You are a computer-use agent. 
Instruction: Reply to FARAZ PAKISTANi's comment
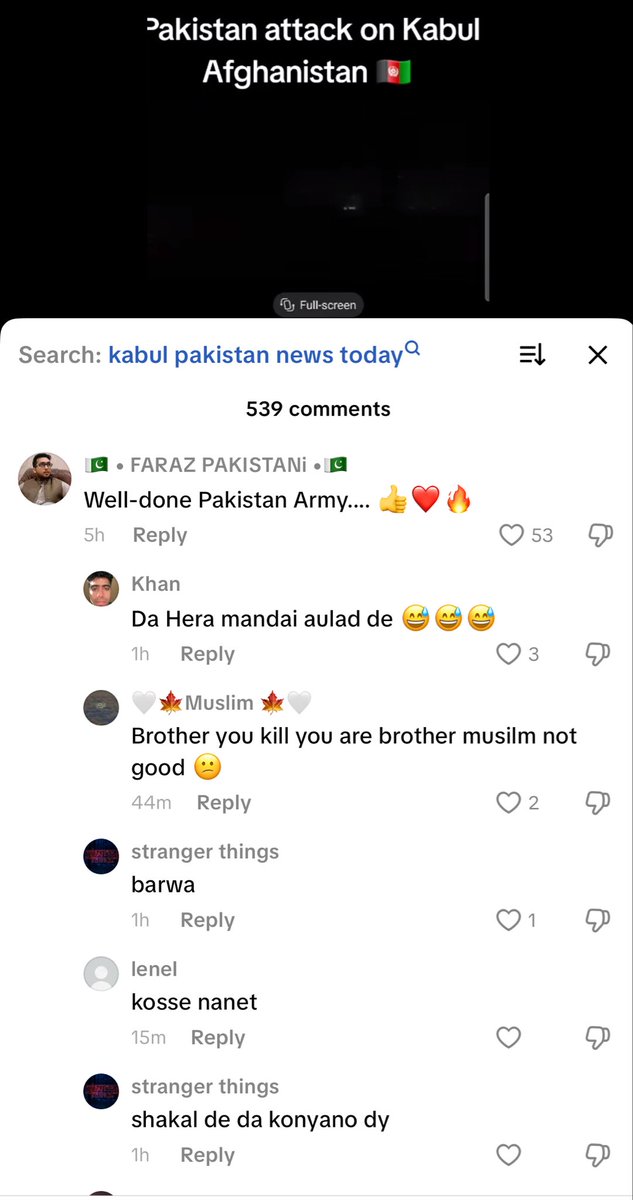coord(160,535)
